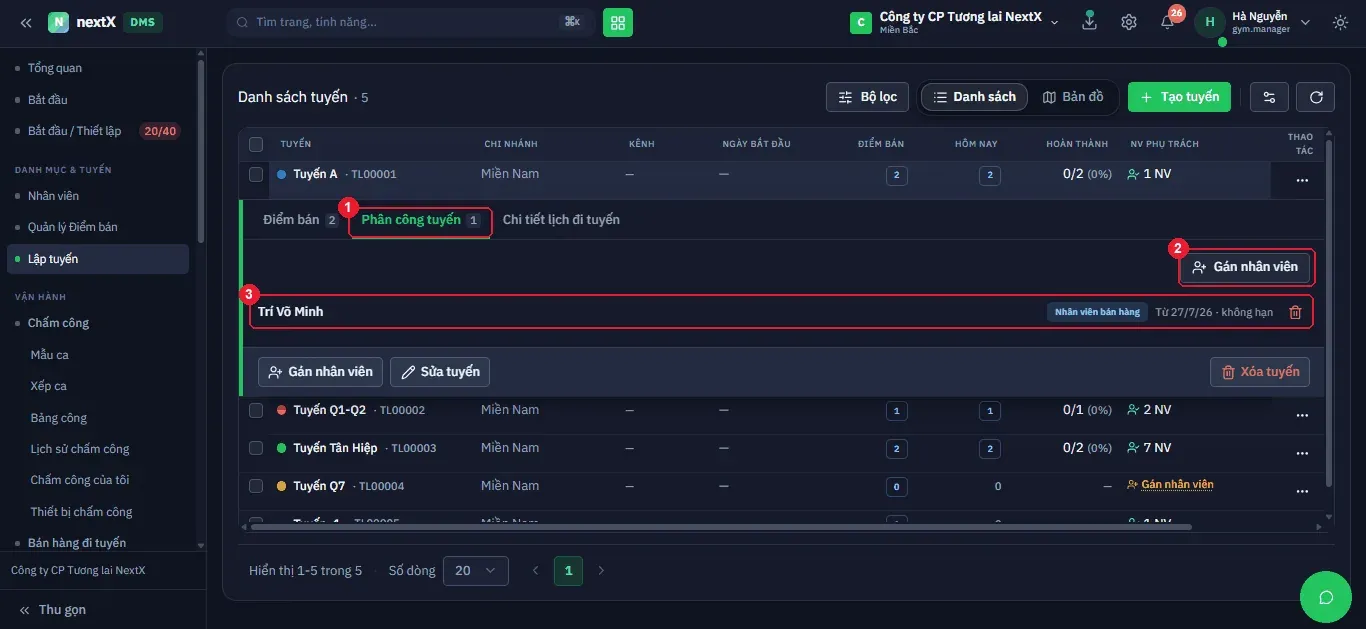This screenshot has height=629, width=1366.
Task: Open the settings gear icon
Action: (x=1129, y=22)
